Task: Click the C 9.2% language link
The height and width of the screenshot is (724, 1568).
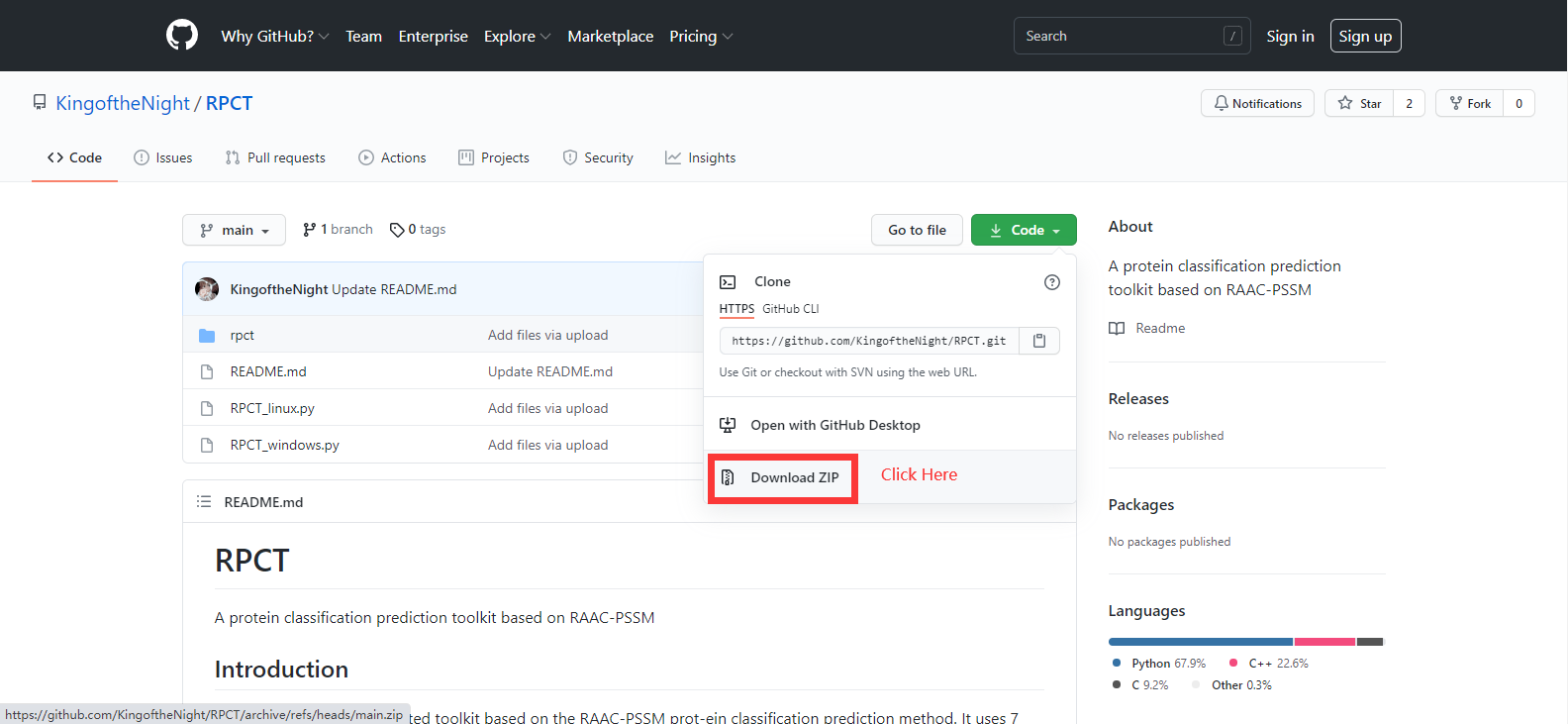Action: [1140, 685]
